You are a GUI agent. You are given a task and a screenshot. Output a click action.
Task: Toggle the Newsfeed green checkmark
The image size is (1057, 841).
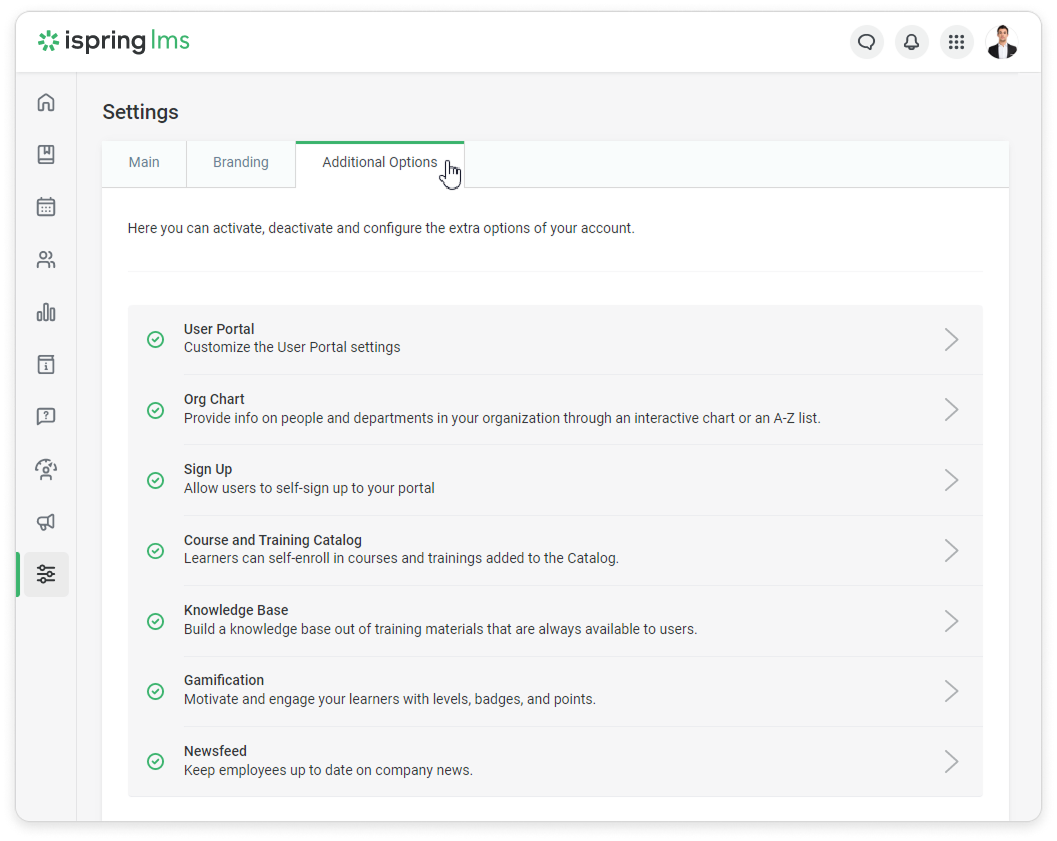[x=156, y=761]
